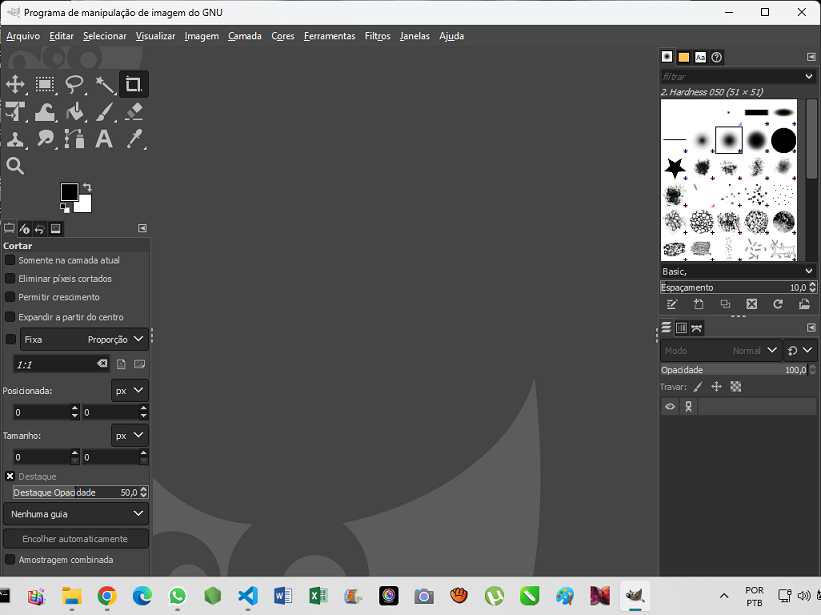Viewport: 821px width, 615px height.
Task: Open the Basic brush tag dropdown
Action: [738, 271]
